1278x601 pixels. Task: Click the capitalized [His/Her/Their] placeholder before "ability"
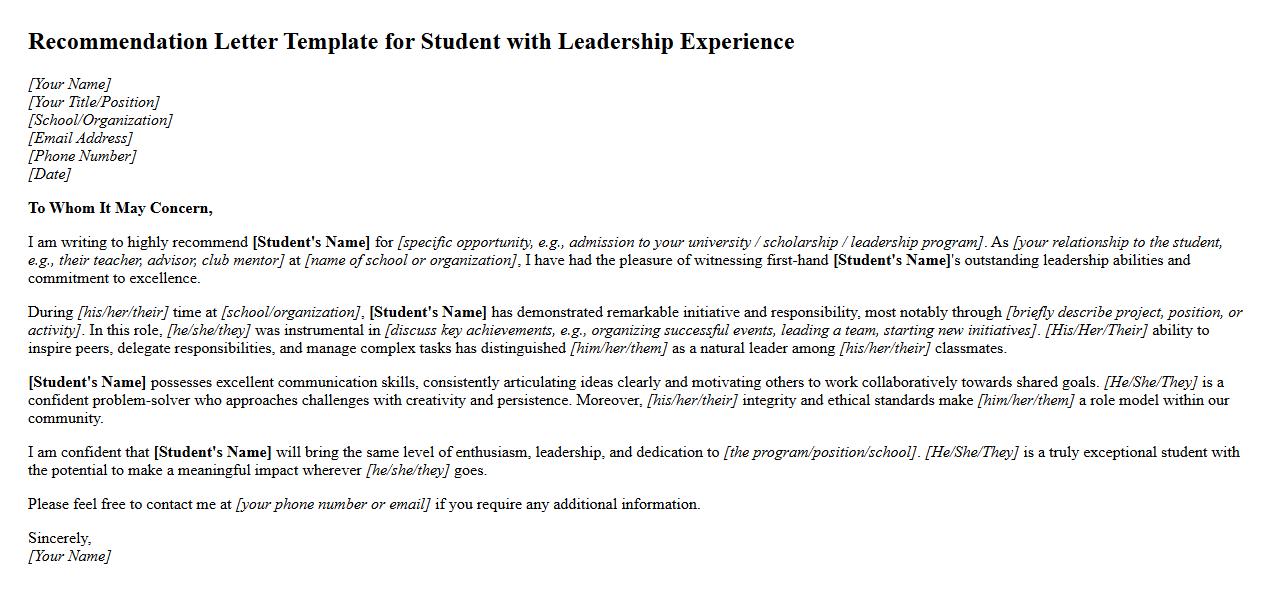[1096, 330]
